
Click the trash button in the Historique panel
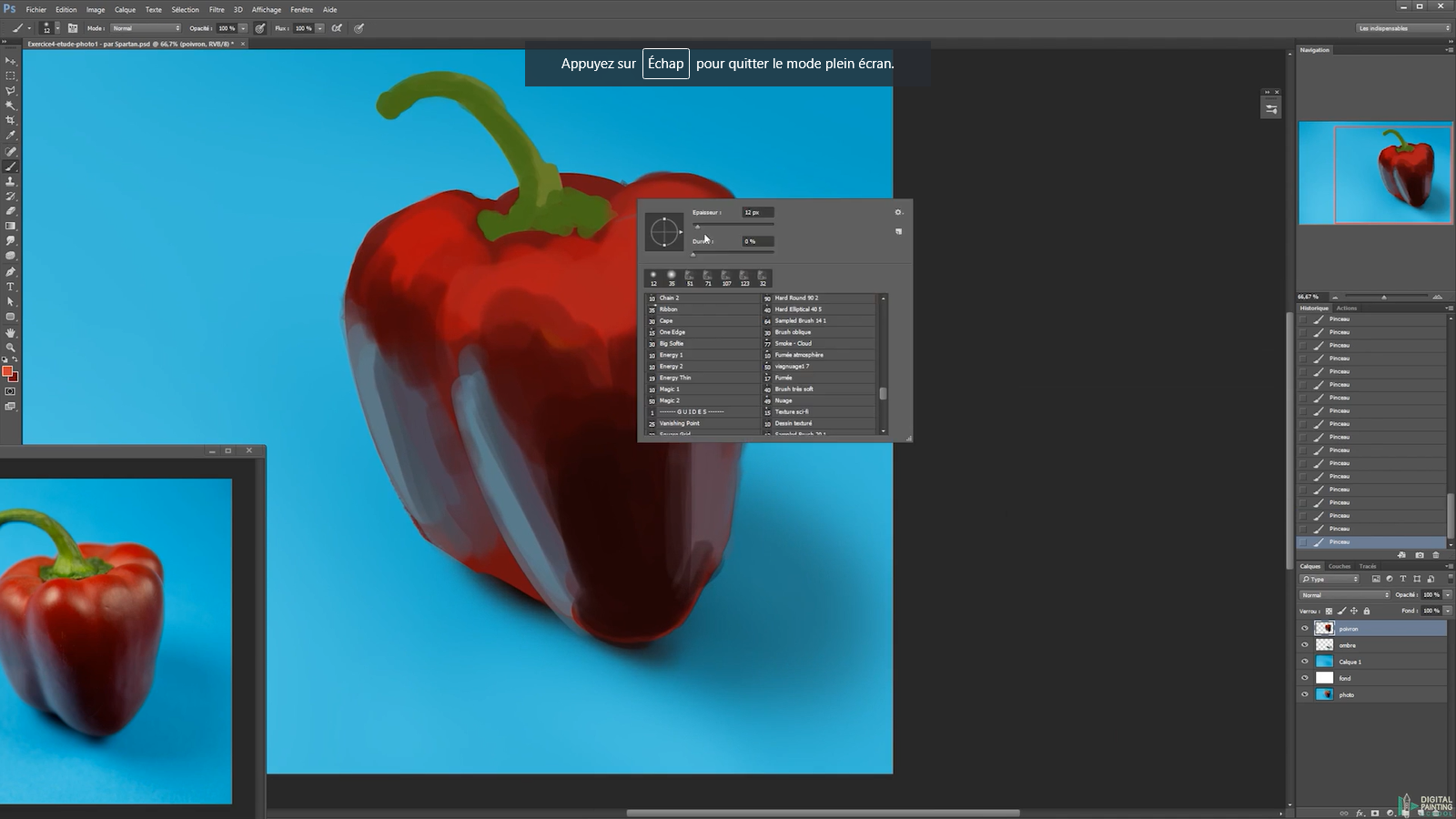1436,555
